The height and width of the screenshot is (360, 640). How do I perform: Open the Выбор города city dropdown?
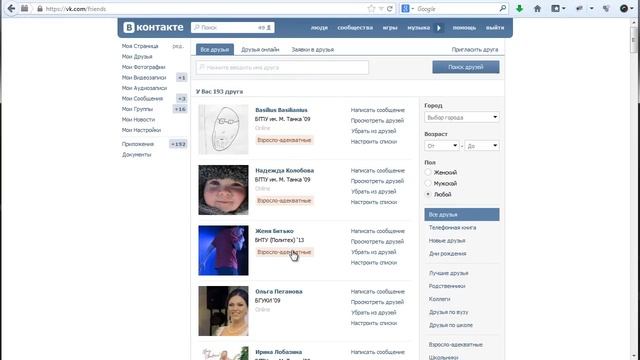tap(462, 117)
